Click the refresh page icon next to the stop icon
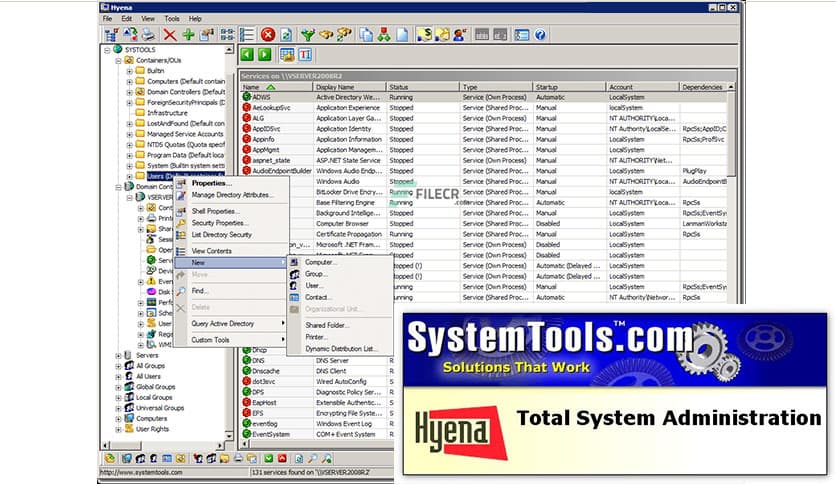836x484 pixels. coord(286,35)
